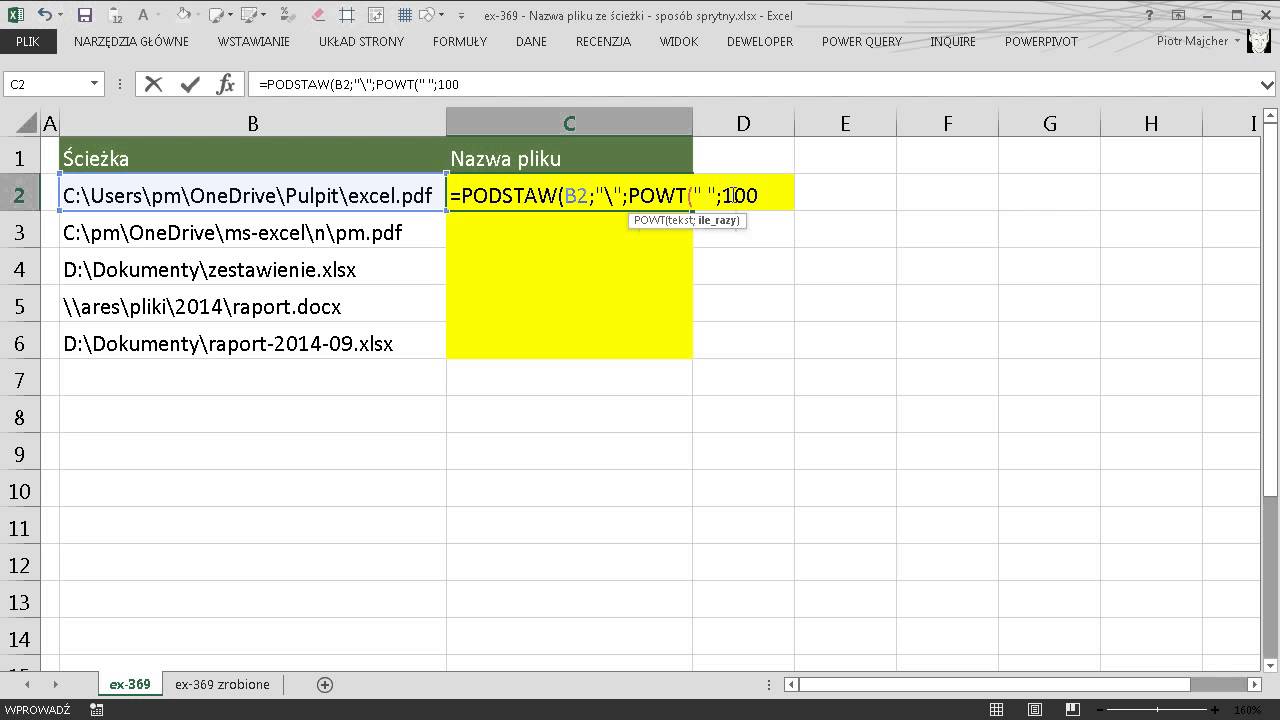1280x720 pixels.
Task: Open Insert Function fx dialog
Action: point(226,85)
